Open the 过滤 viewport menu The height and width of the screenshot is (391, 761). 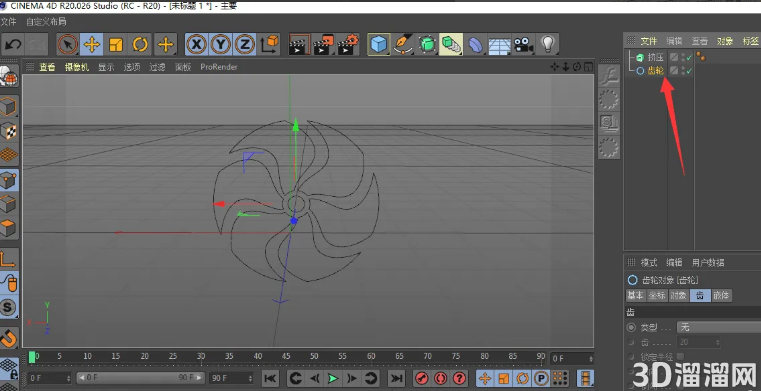157,67
